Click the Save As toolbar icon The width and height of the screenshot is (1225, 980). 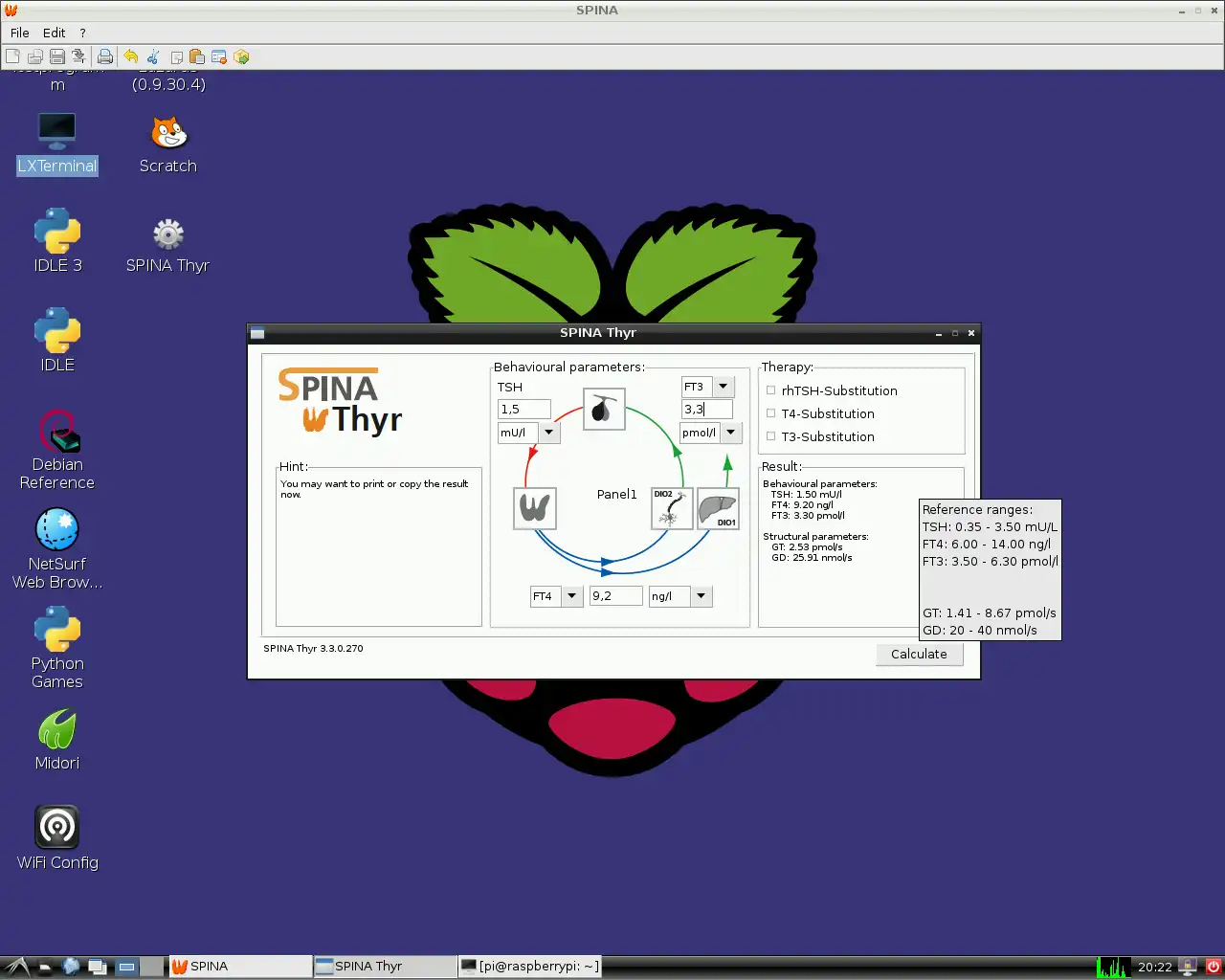point(78,56)
